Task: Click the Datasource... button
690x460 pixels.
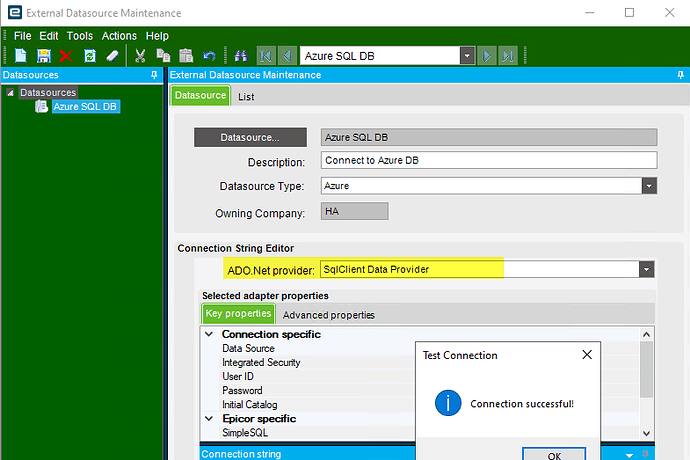Action: (x=250, y=137)
